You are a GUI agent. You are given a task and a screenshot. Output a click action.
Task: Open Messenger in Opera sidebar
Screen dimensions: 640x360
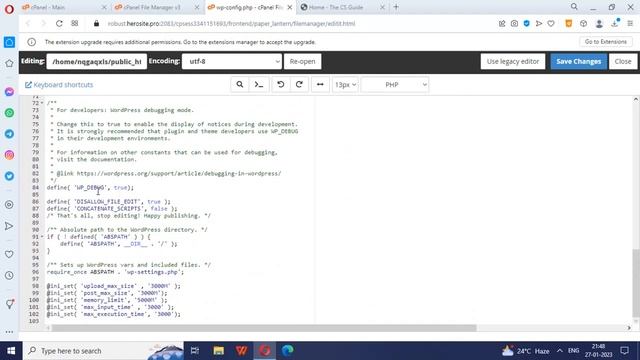click(9, 92)
